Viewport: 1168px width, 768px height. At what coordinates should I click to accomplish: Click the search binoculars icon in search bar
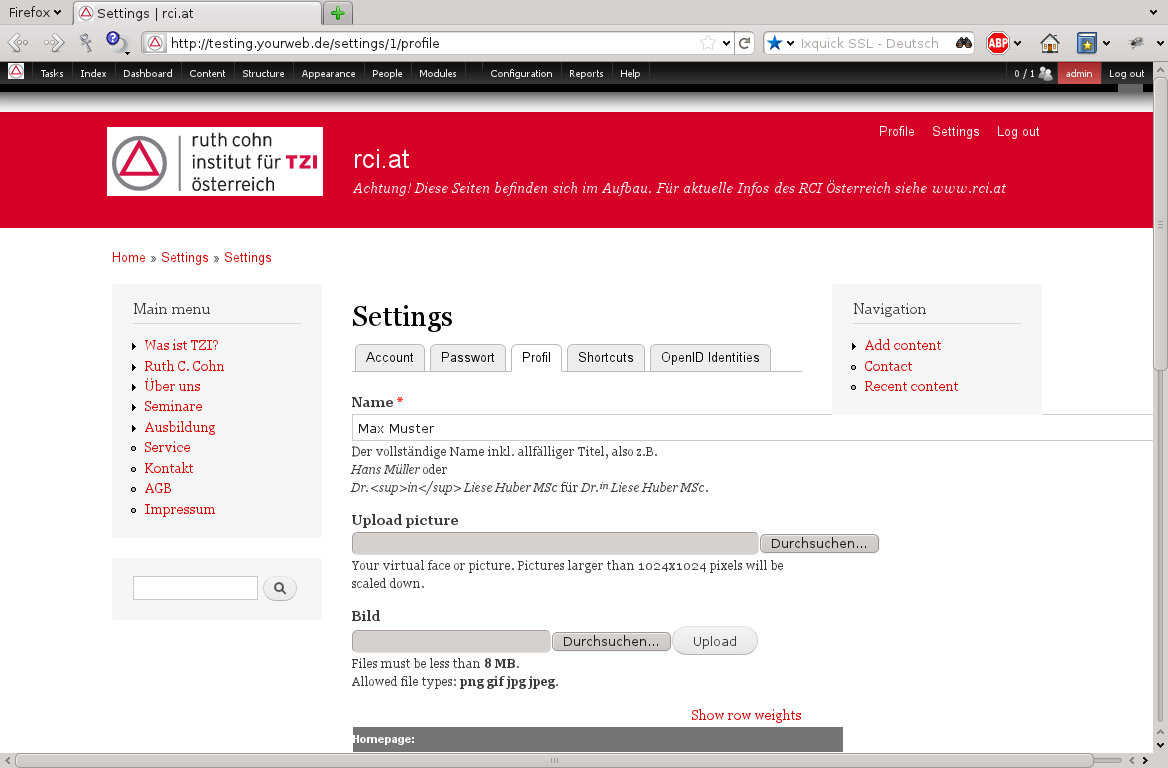click(x=963, y=43)
